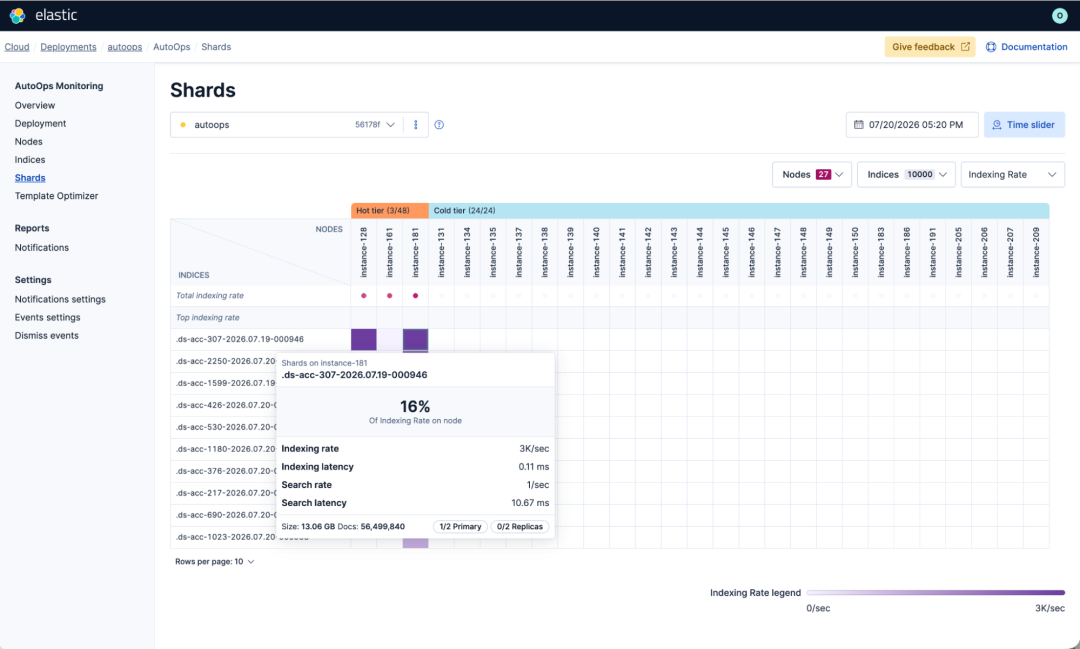Click the instance-209 node column header

(1036, 252)
